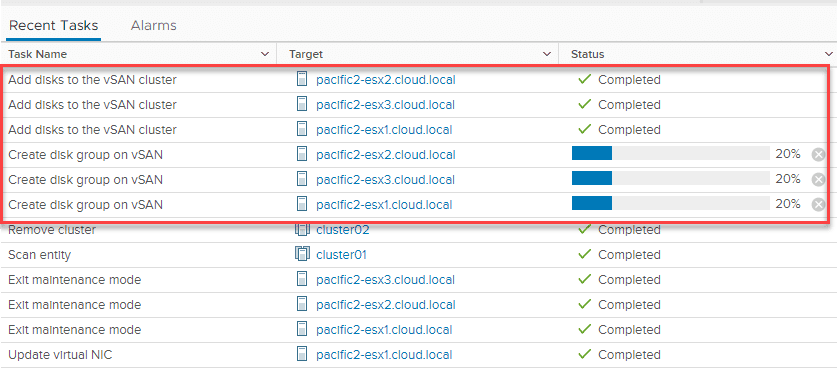
Task: Cancel Create disk group task on pacific2-esx1
Action: tap(818, 205)
